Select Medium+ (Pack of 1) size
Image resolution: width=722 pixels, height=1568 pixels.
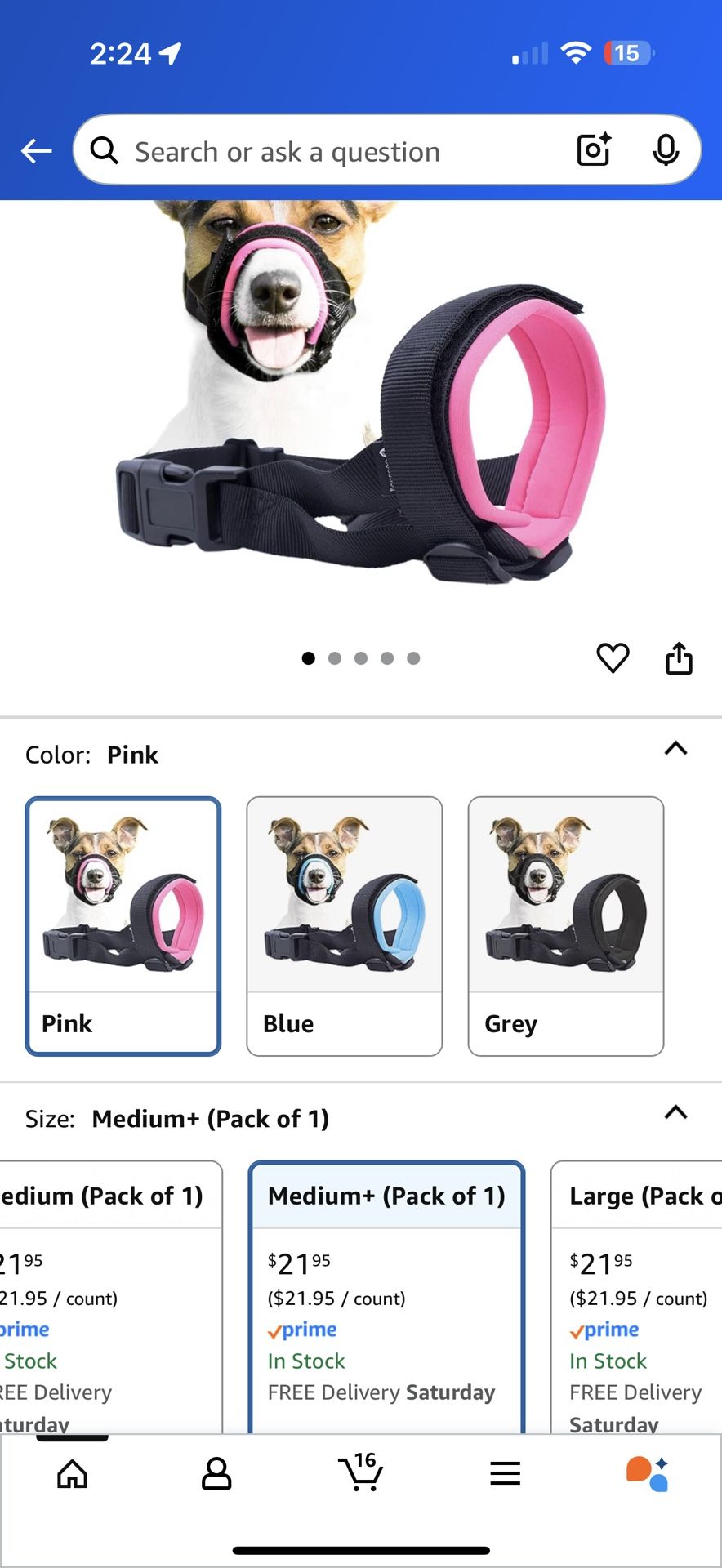[x=386, y=1297]
